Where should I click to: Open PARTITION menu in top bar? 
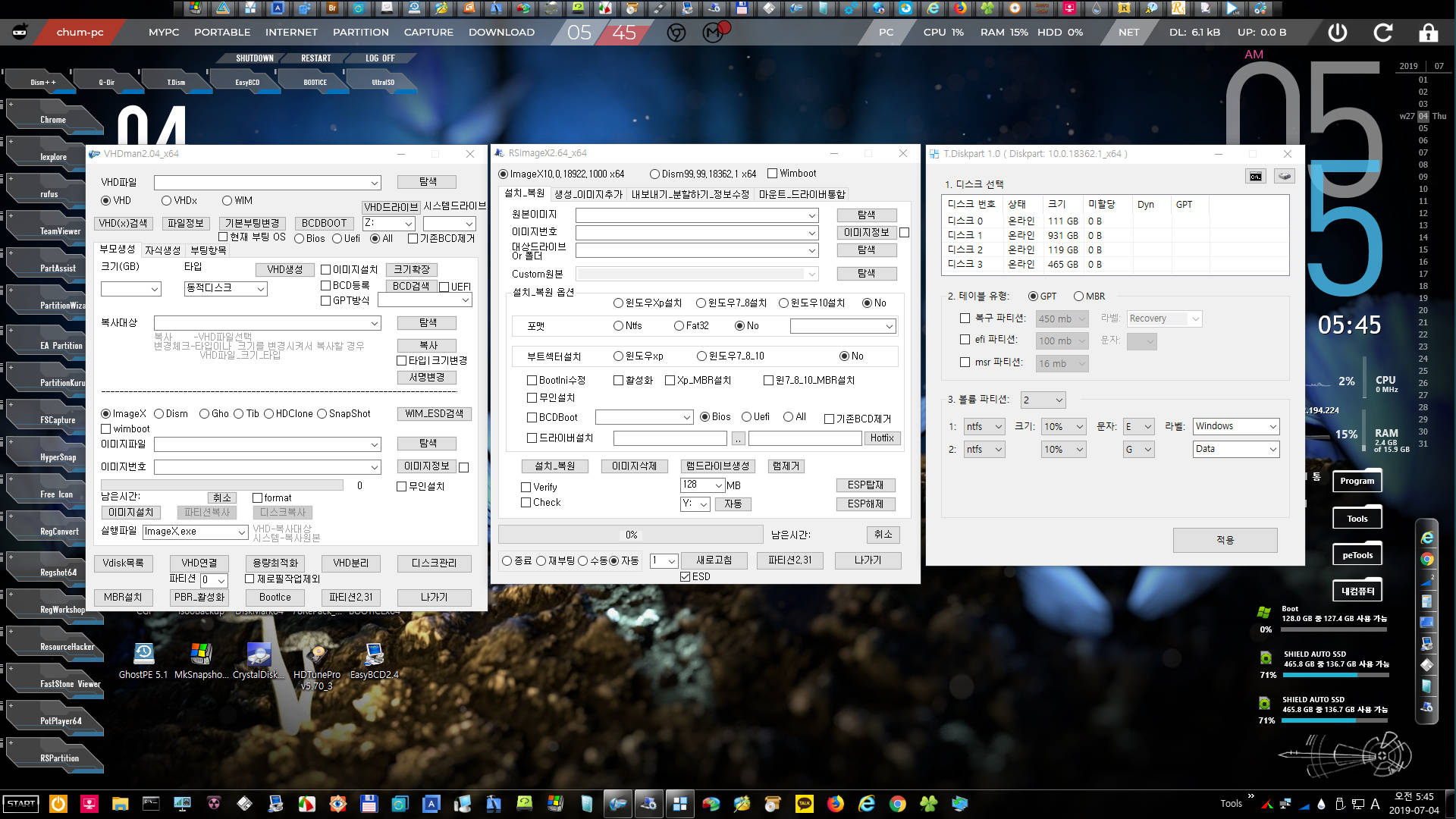[361, 33]
